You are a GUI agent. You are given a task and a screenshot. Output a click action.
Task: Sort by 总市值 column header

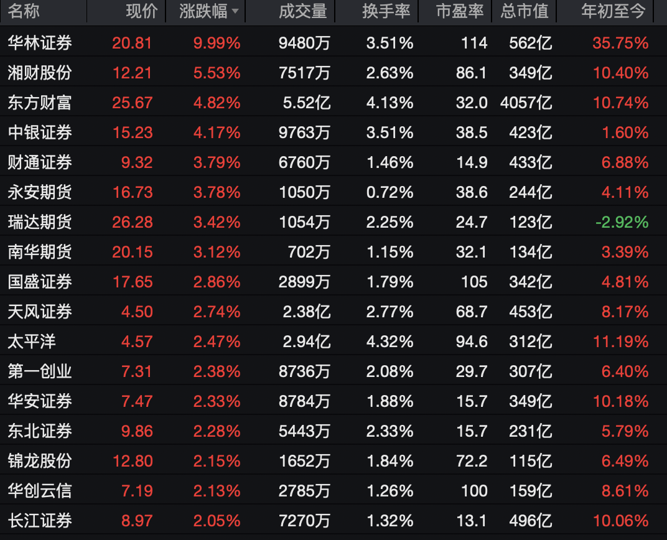(x=525, y=12)
